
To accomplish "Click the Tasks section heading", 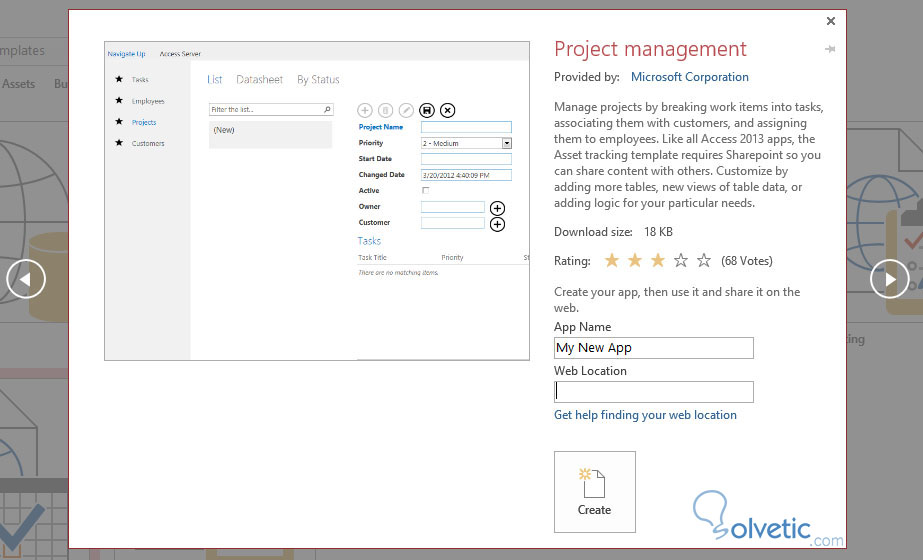I will pyautogui.click(x=369, y=241).
